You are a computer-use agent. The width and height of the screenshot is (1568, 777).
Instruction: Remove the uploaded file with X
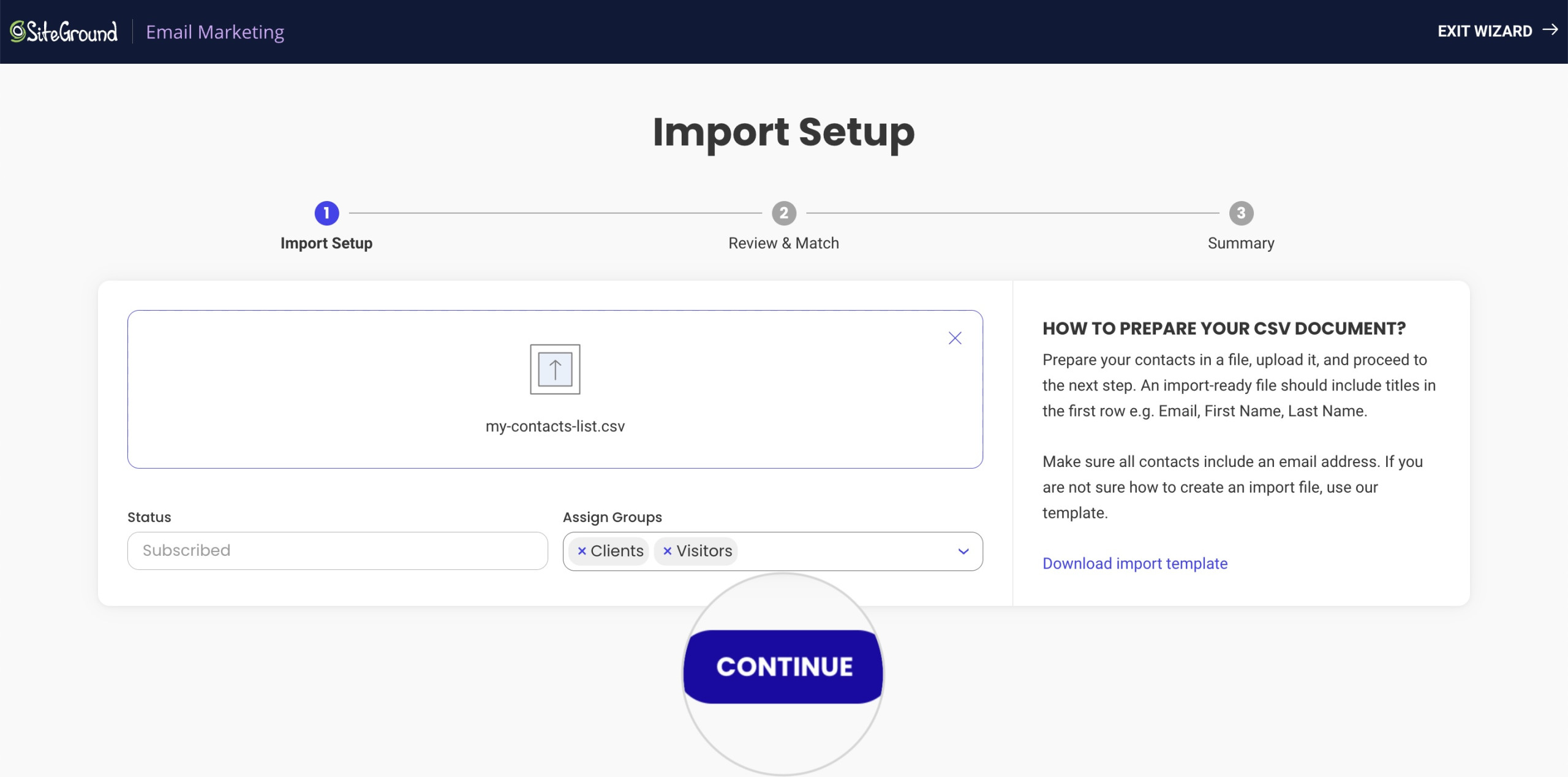point(955,338)
